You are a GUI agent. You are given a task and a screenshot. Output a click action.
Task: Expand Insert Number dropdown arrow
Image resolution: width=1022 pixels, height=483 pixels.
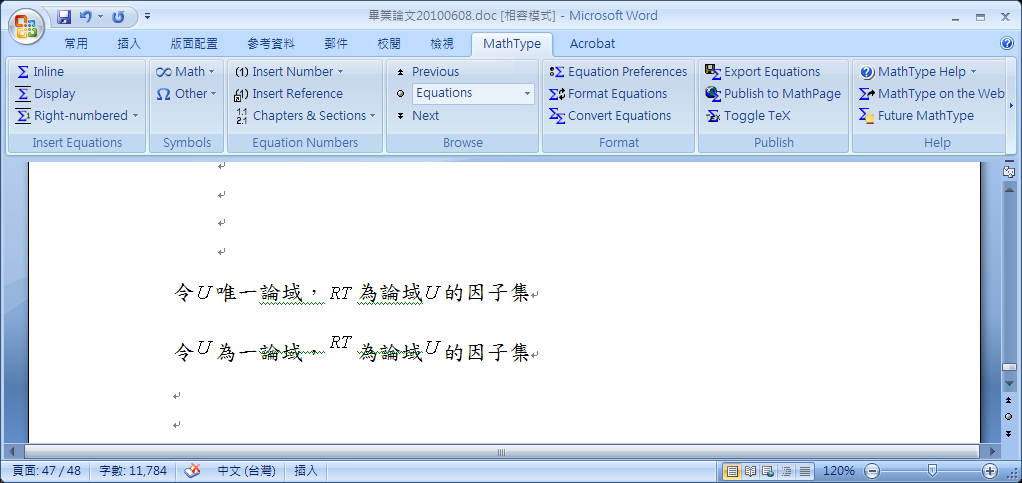(340, 72)
